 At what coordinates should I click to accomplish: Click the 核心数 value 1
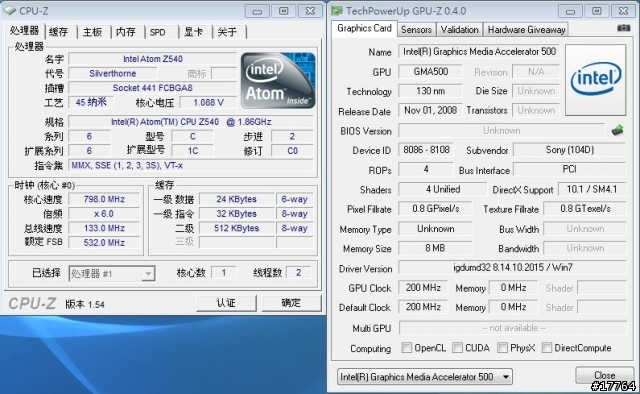(224, 273)
